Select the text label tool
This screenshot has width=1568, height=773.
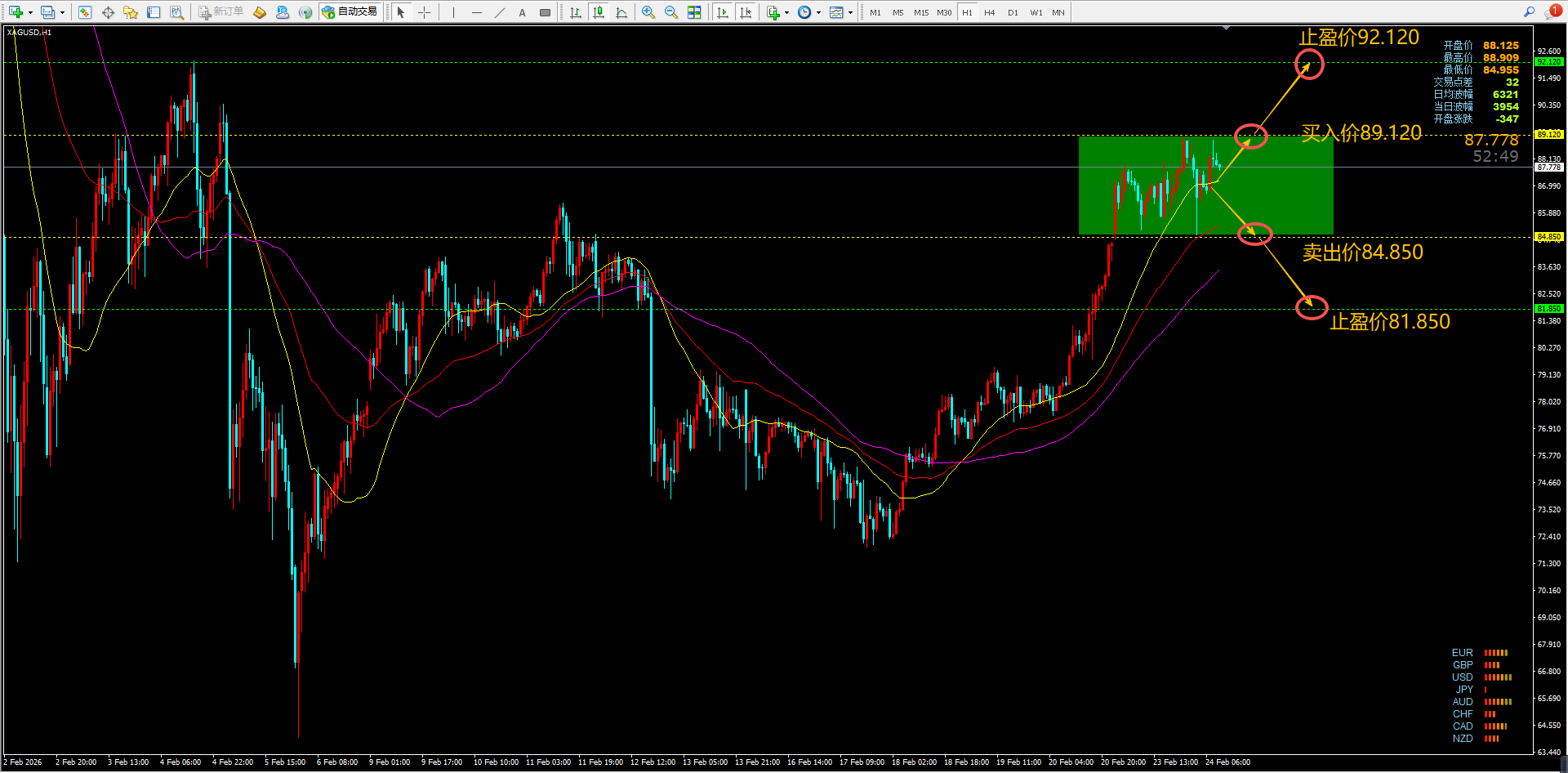523,12
